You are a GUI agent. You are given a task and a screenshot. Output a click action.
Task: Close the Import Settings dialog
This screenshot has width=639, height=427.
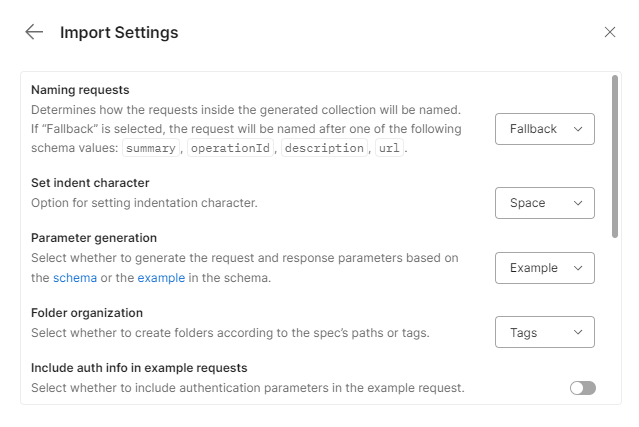[610, 32]
